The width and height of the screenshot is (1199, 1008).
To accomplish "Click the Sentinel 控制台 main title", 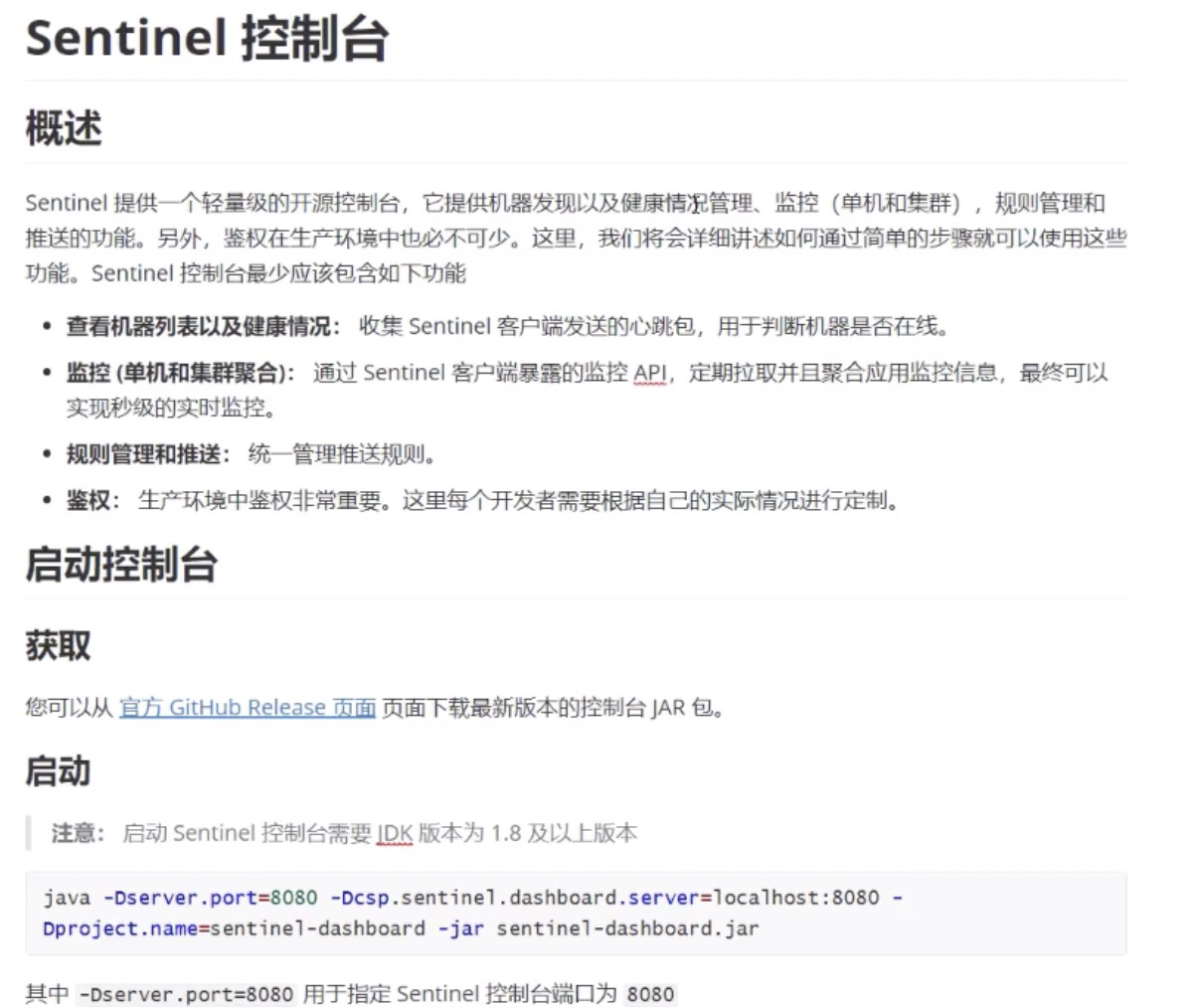I will pyautogui.click(x=207, y=39).
